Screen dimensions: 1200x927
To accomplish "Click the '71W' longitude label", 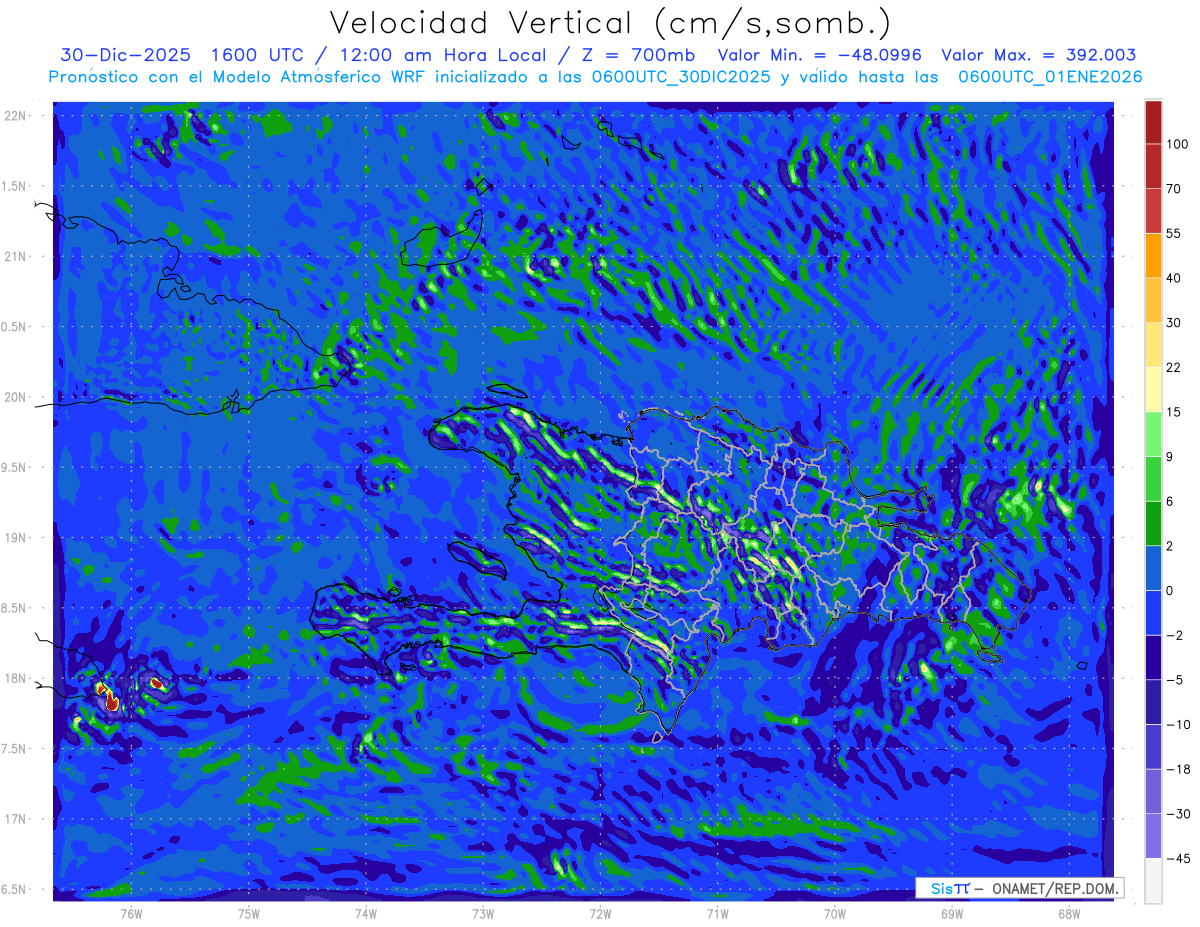I will tap(717, 913).
